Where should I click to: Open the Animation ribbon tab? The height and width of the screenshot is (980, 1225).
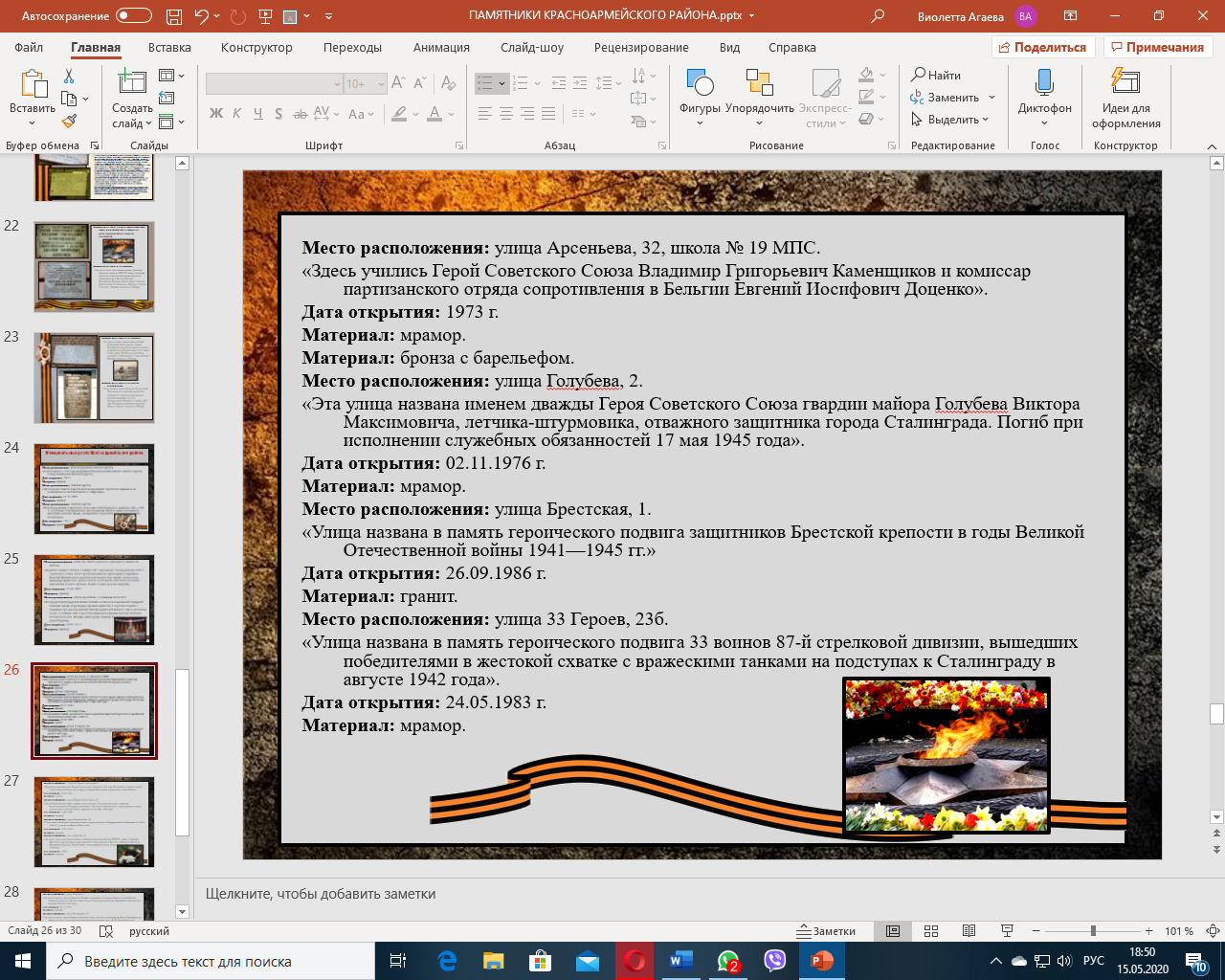pos(441,47)
